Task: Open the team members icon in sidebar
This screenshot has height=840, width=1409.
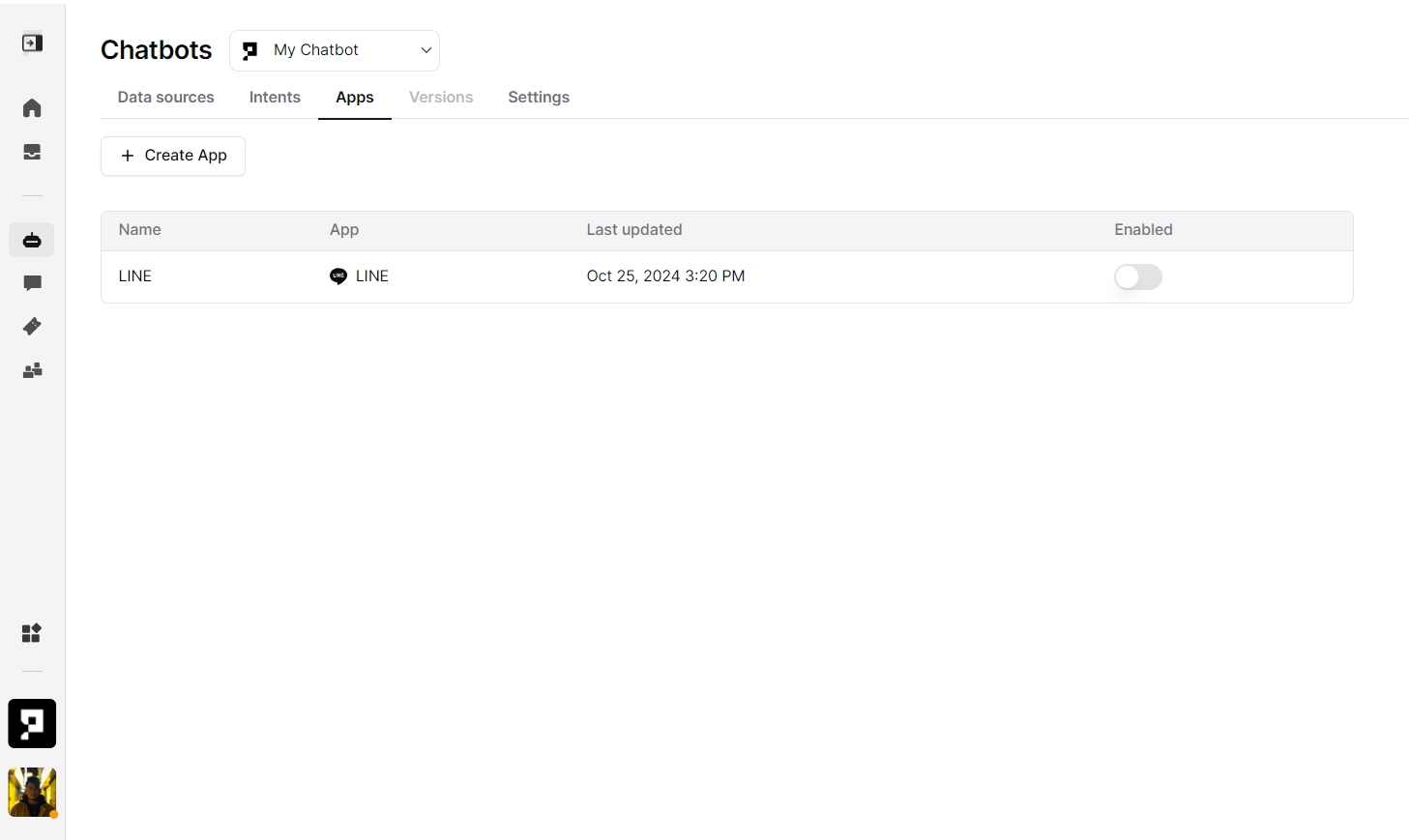Action: tap(32, 370)
